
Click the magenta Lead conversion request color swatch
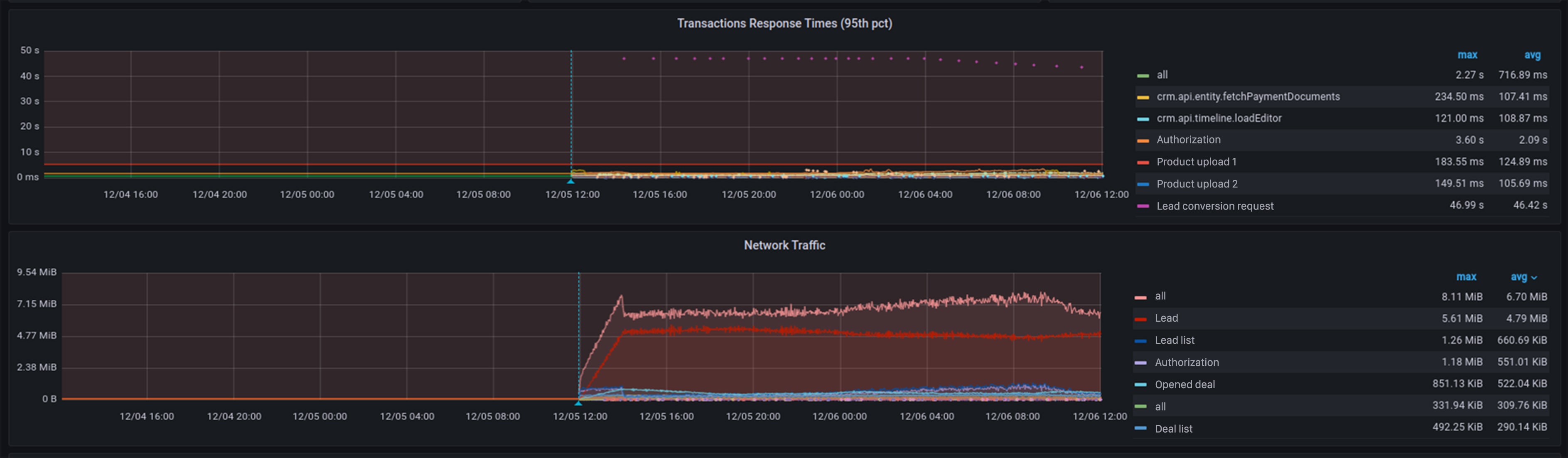click(1143, 207)
